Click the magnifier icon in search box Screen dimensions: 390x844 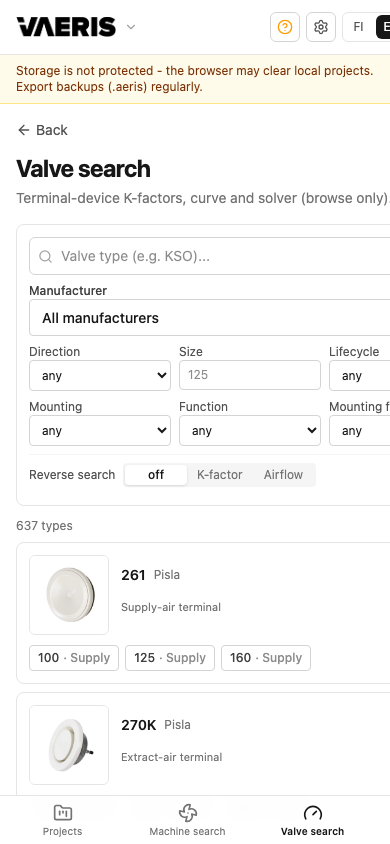tap(46, 256)
